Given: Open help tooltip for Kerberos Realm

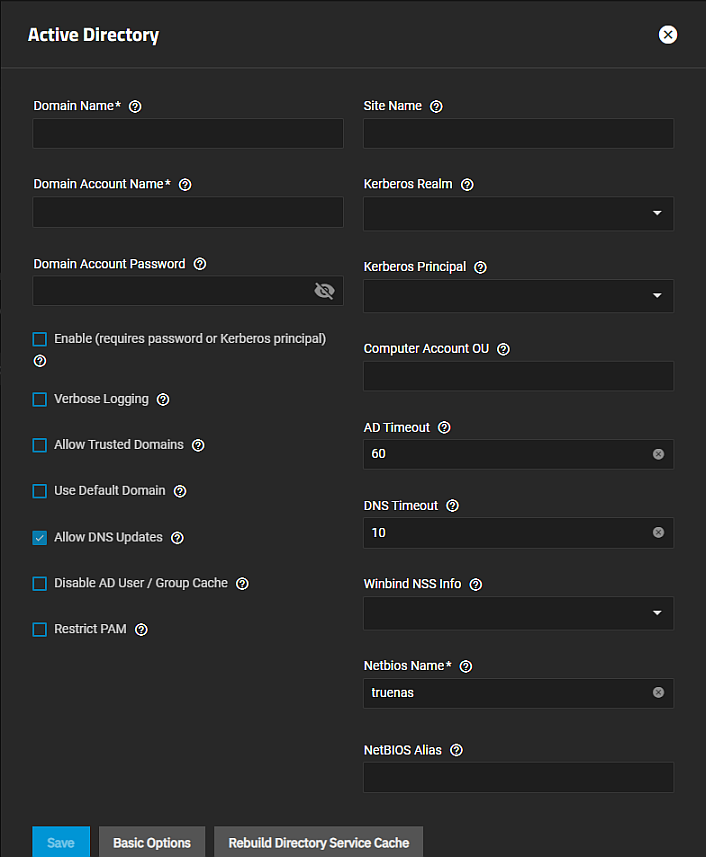Looking at the screenshot, I should click(x=467, y=185).
